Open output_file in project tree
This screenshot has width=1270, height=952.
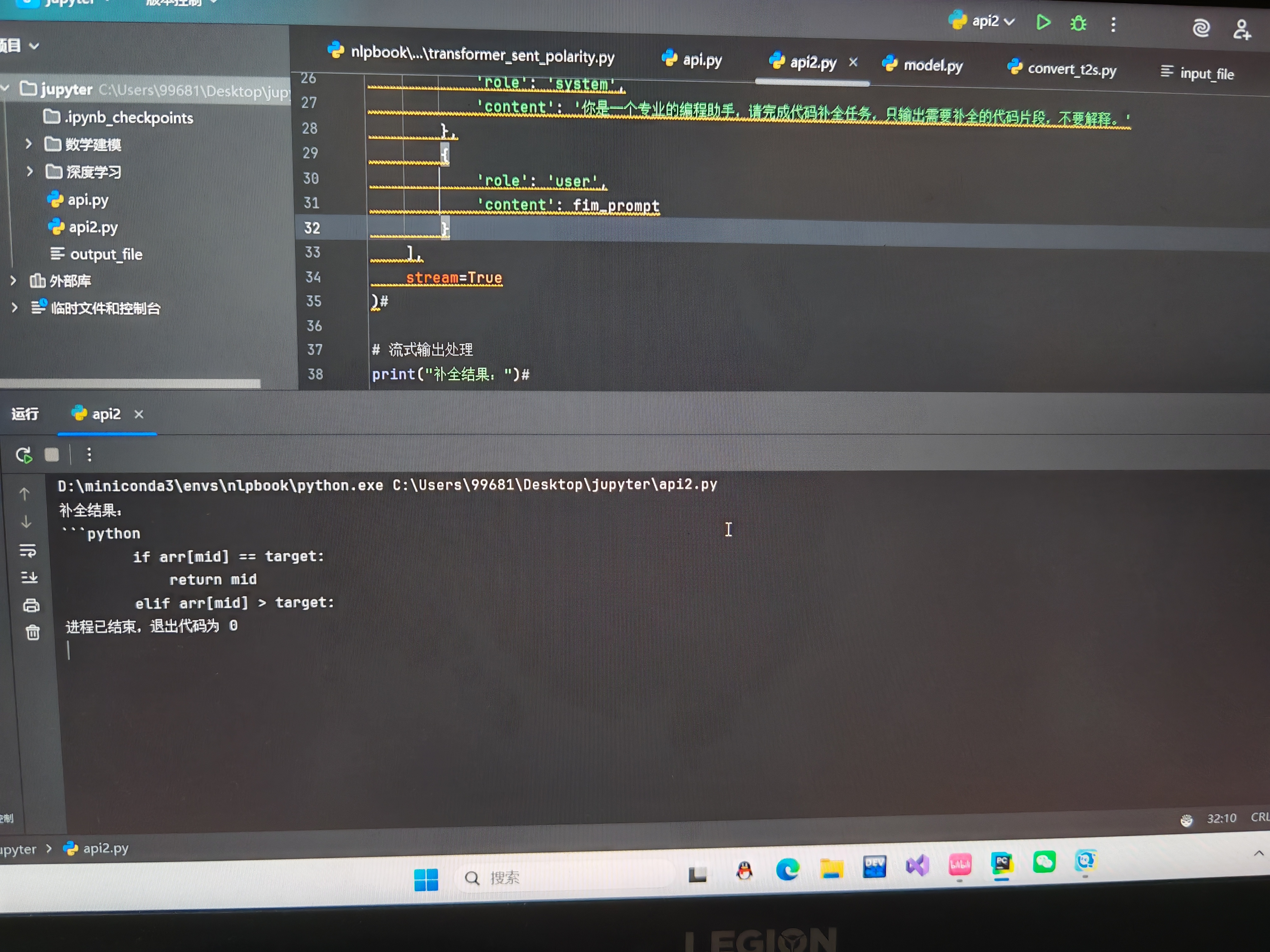(106, 254)
